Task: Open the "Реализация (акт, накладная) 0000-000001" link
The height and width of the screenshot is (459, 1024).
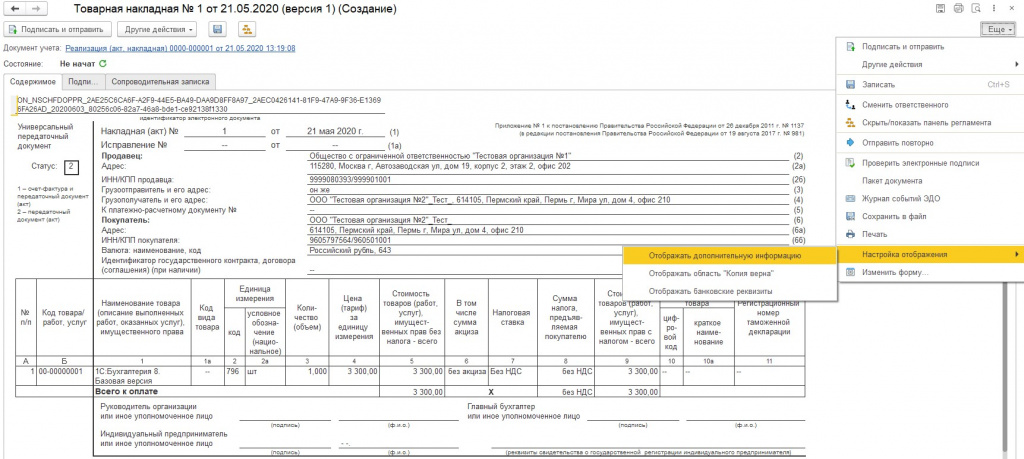Action: (181, 48)
